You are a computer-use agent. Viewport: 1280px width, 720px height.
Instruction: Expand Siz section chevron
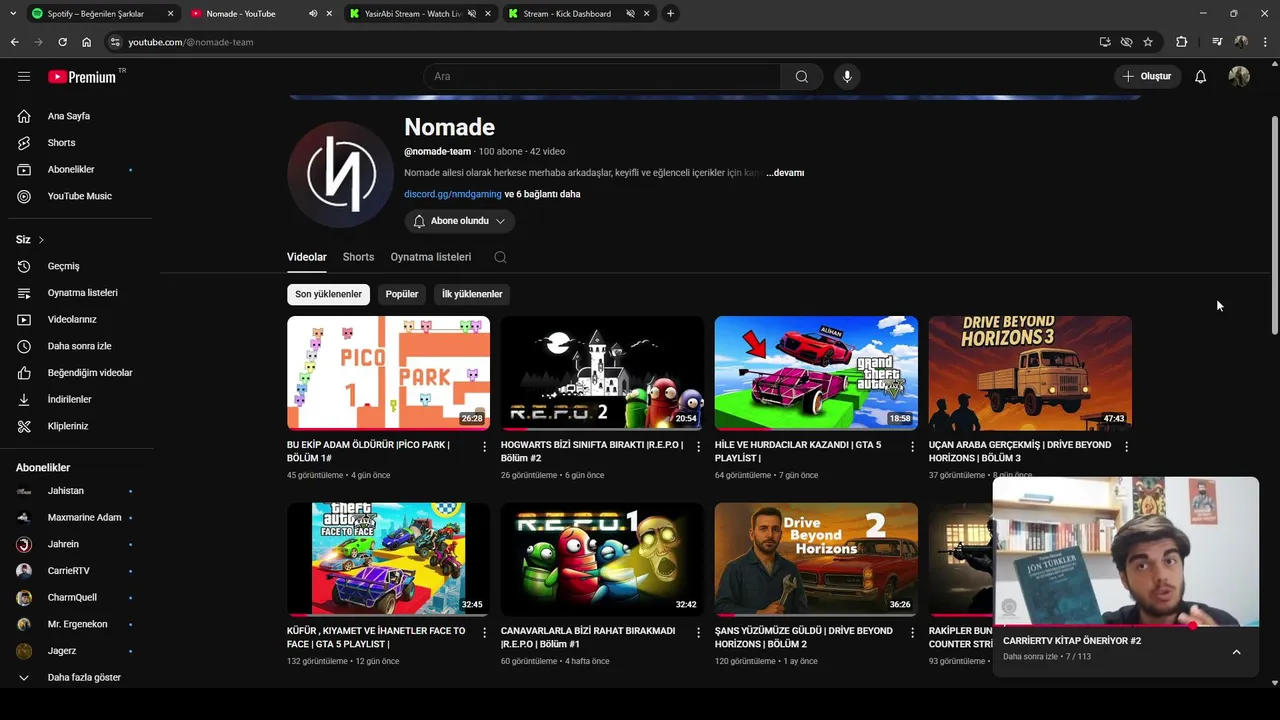pos(41,240)
